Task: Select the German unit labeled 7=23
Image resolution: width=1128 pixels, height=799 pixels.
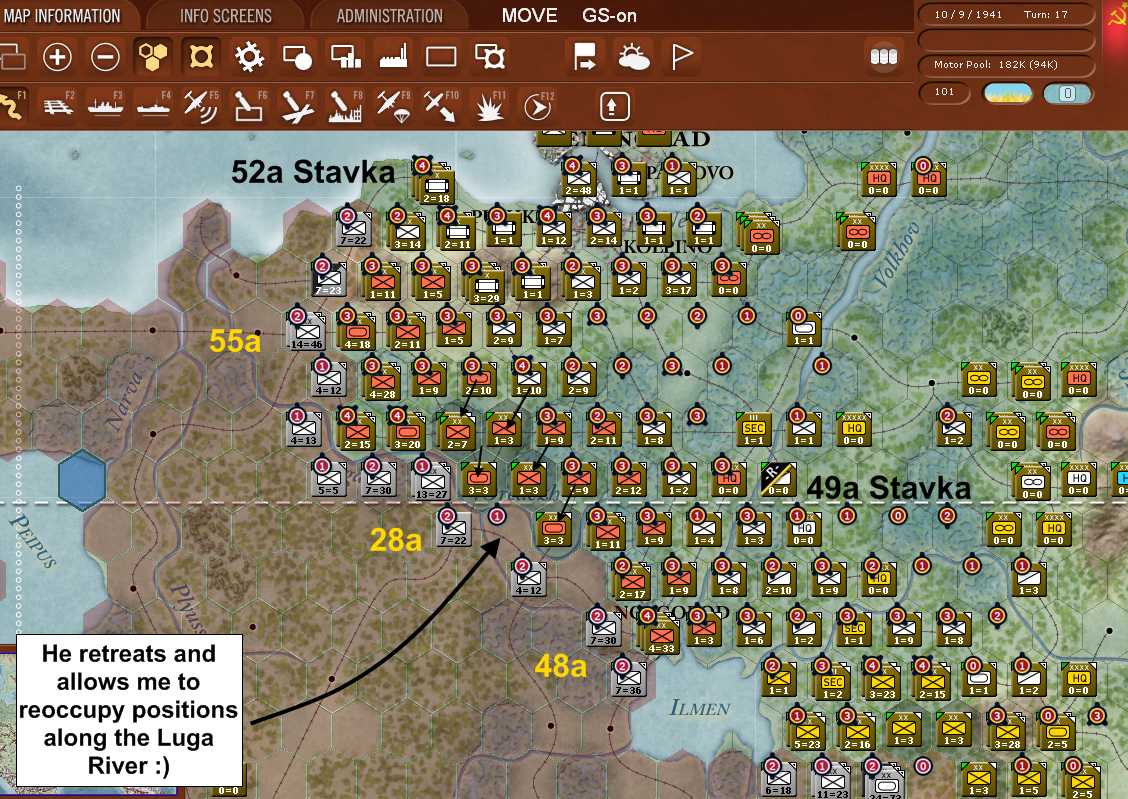Action: coord(328,280)
